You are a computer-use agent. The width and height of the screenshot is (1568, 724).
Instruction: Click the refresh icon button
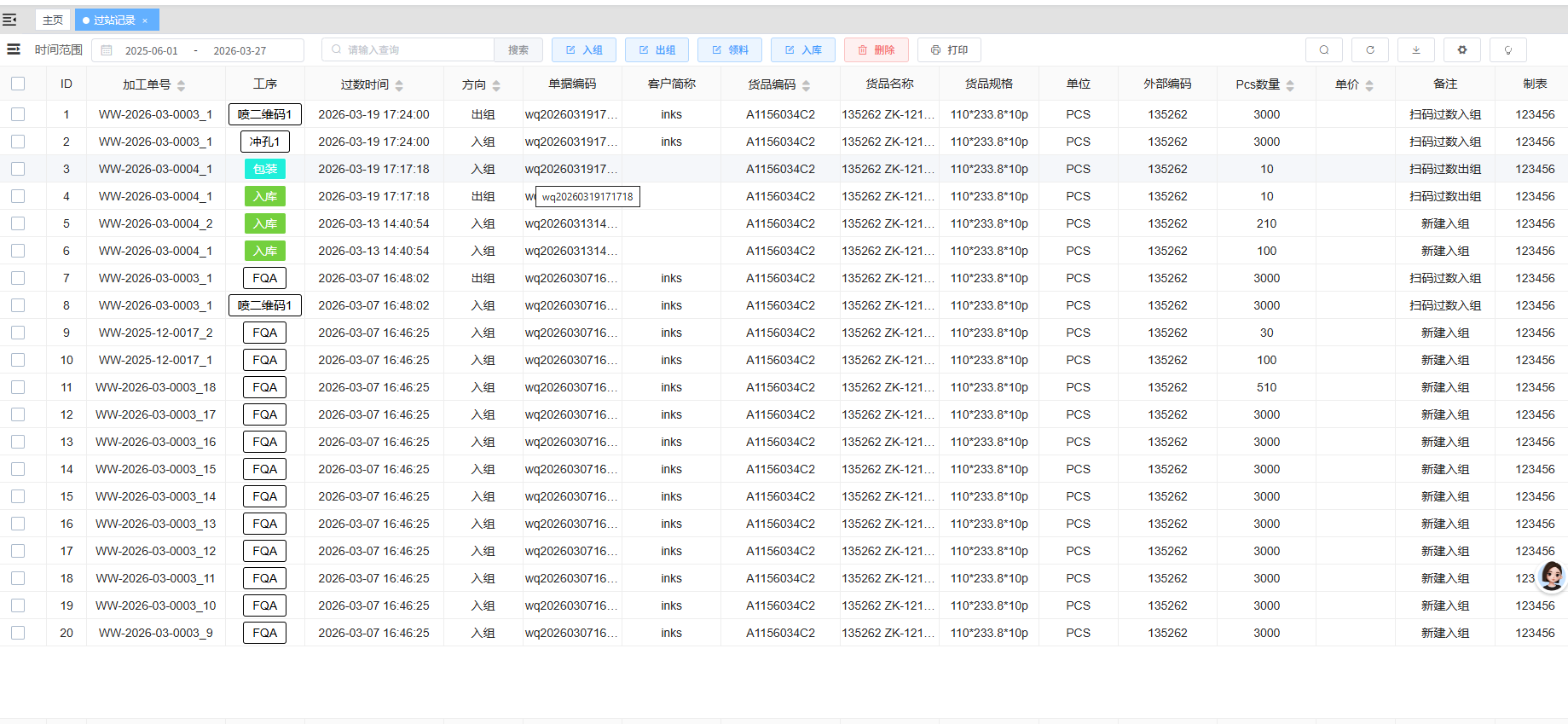tap(1369, 50)
